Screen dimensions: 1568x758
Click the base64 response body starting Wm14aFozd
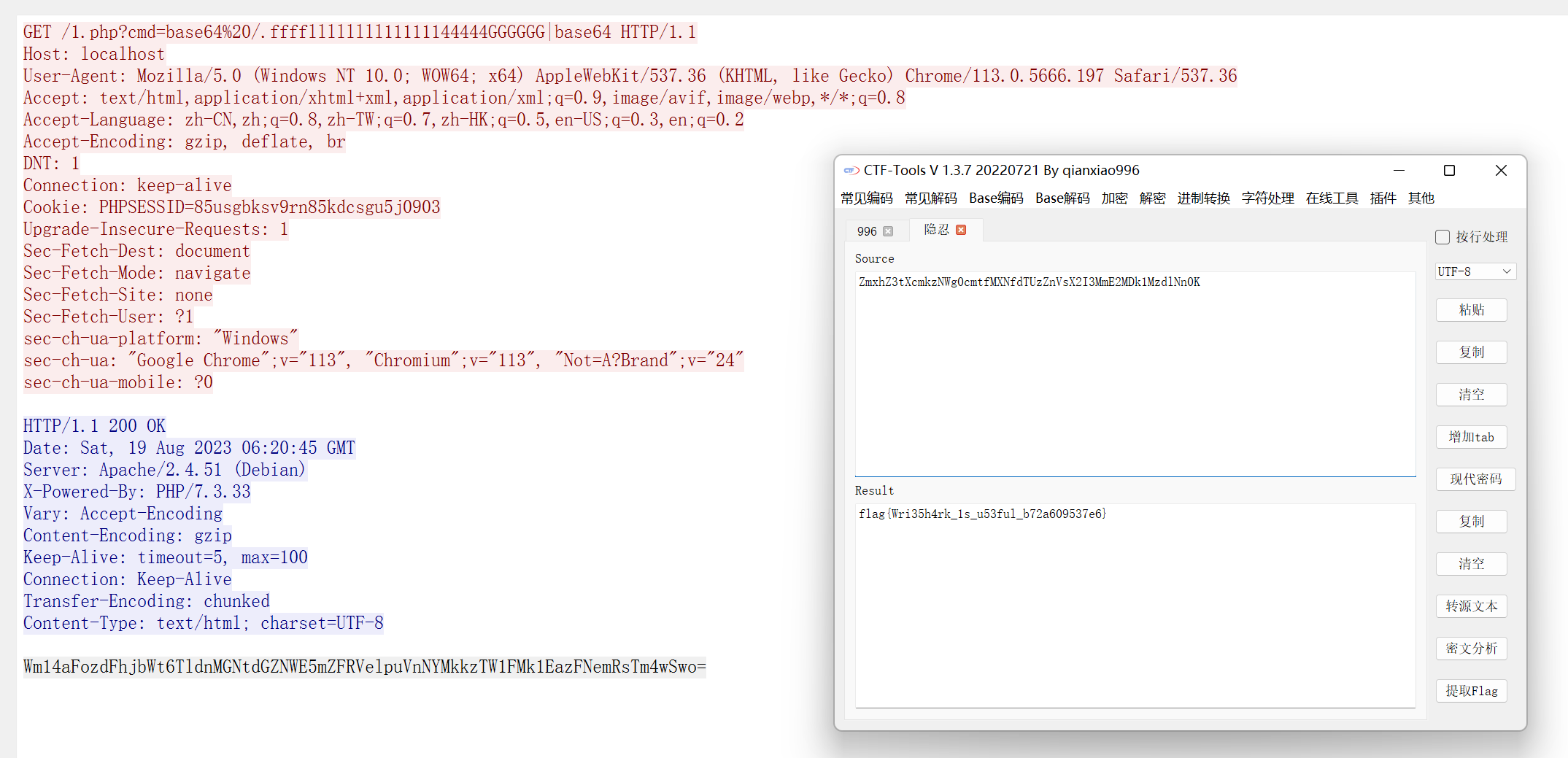point(365,667)
